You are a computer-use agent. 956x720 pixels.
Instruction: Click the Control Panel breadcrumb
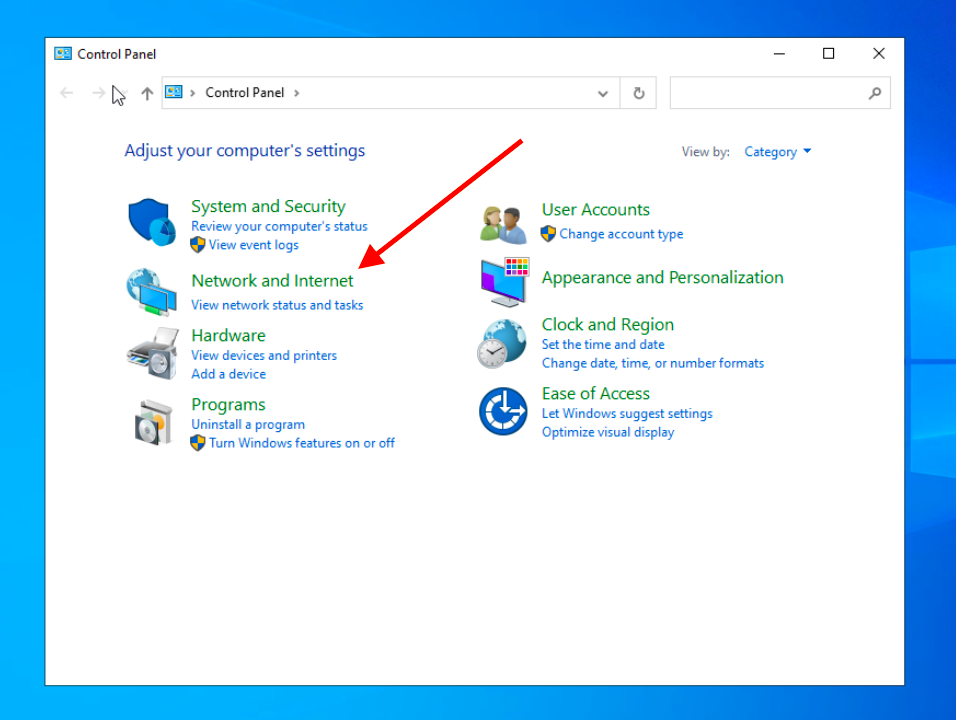244,93
